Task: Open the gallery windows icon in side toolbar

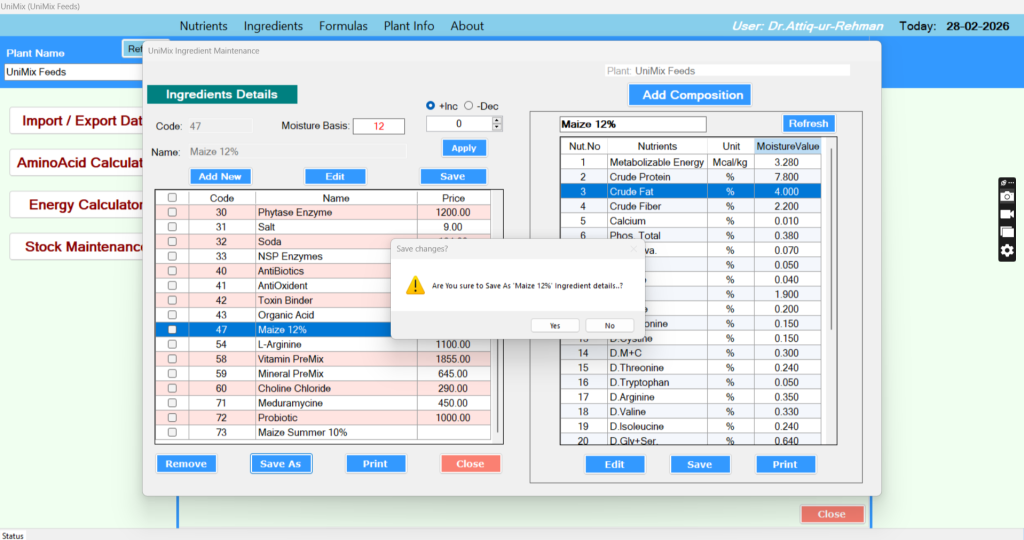Action: tap(1007, 233)
